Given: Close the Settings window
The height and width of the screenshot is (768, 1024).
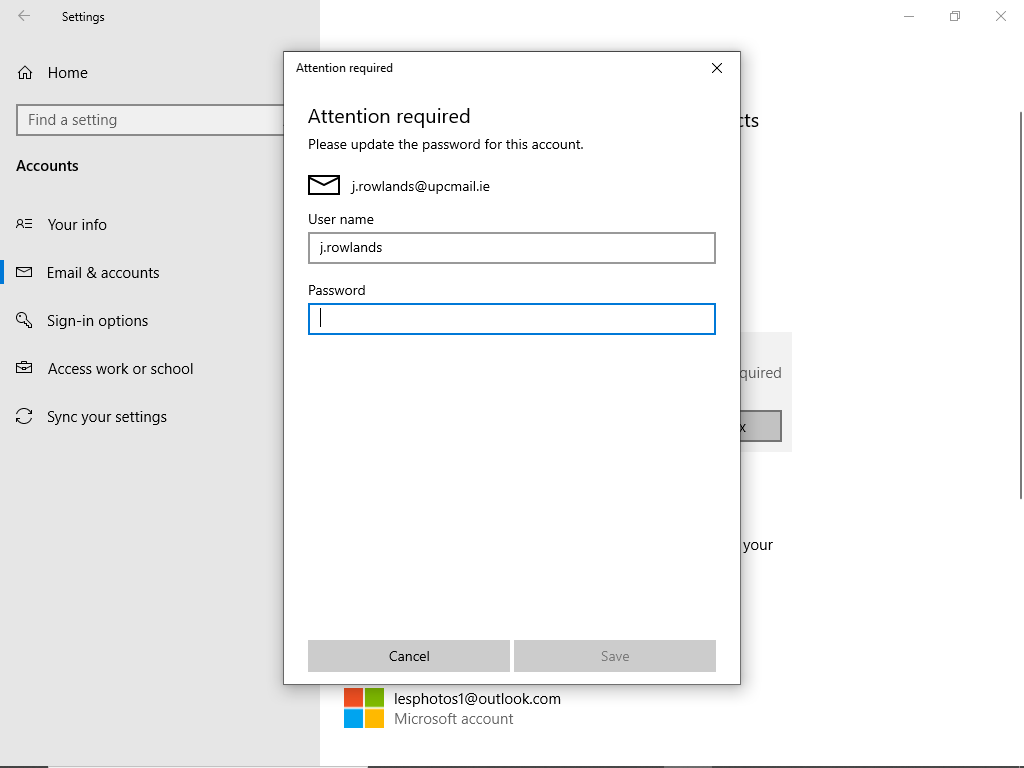Looking at the screenshot, I should pos(1001,16).
